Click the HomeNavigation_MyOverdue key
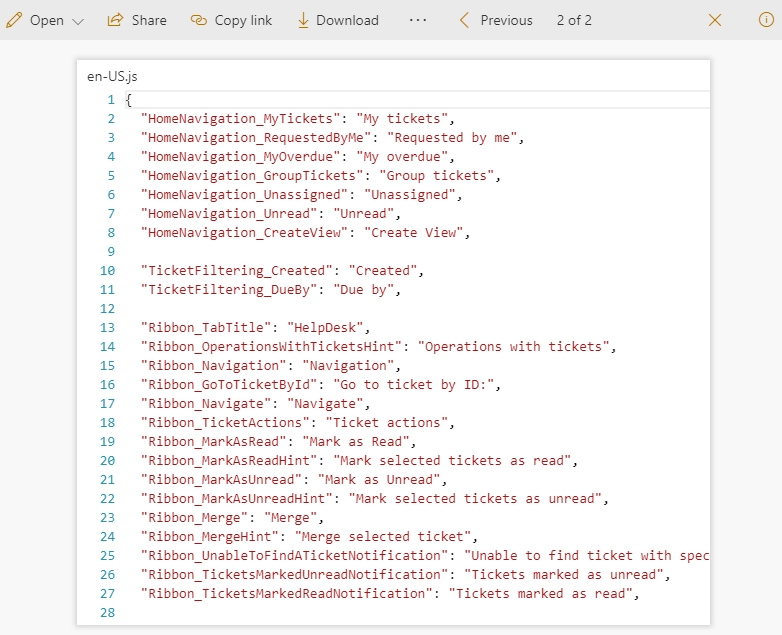The height and width of the screenshot is (635, 782). [x=240, y=157]
